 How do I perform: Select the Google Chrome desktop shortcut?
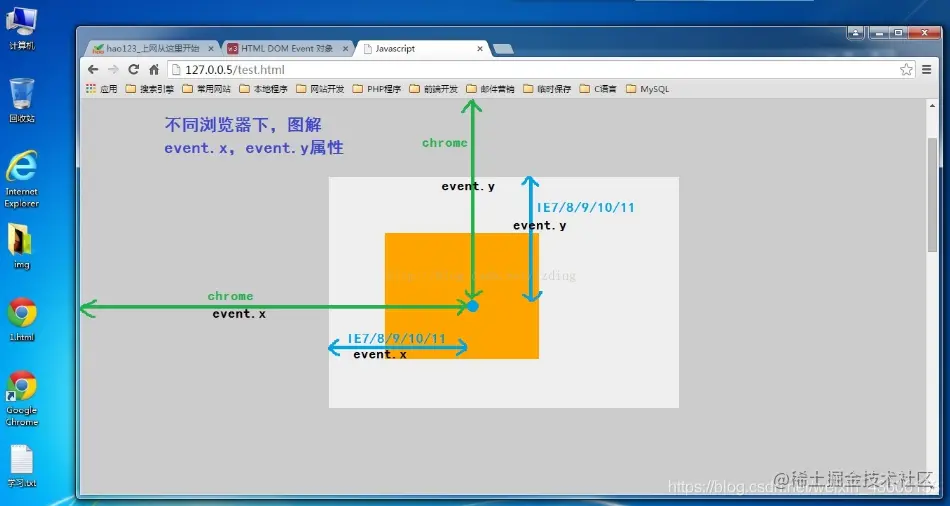click(22, 398)
